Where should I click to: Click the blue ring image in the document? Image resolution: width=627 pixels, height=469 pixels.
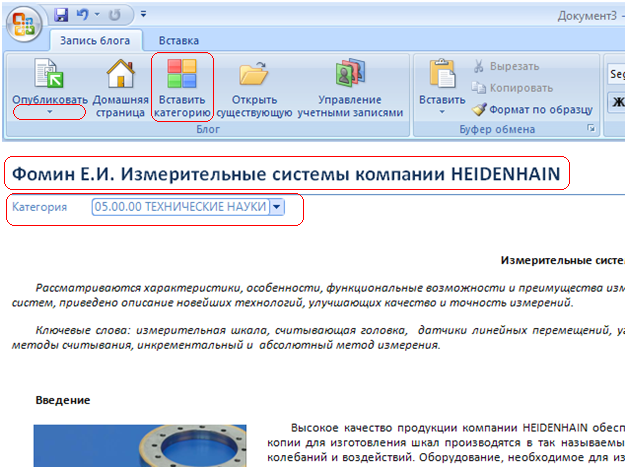(x=140, y=446)
